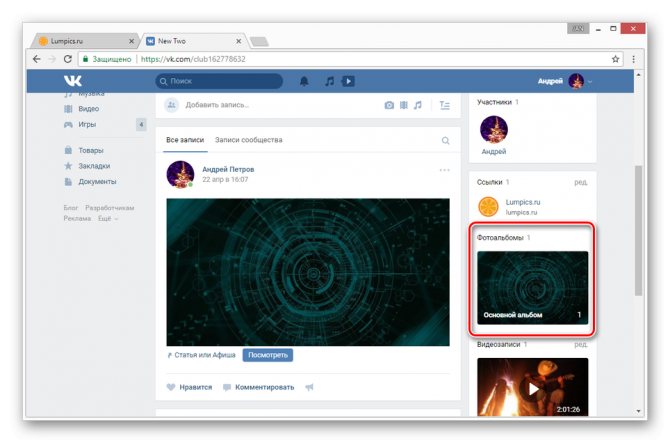Viewport: 670px width, 443px height.
Task: Switch to the Все записи tab
Action: pyautogui.click(x=185, y=140)
